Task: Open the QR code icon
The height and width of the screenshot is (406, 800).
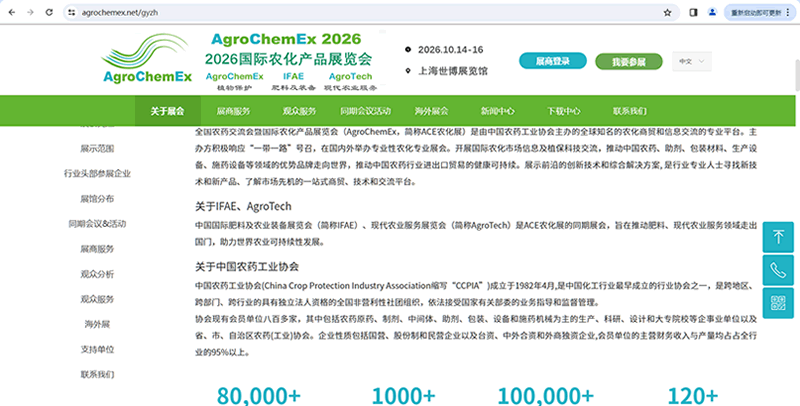Action: coord(780,302)
